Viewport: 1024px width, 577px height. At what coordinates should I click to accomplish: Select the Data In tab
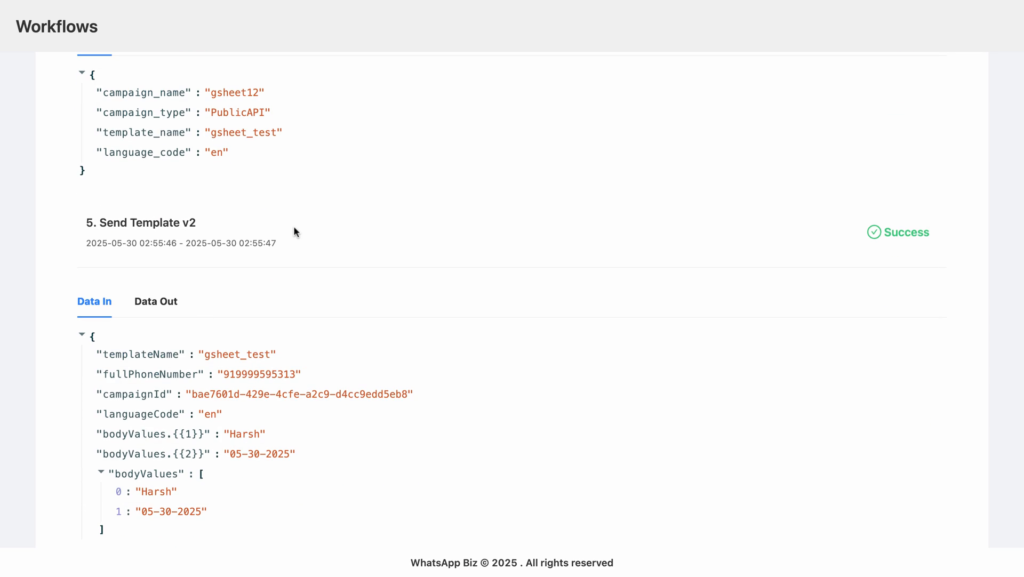click(x=94, y=302)
